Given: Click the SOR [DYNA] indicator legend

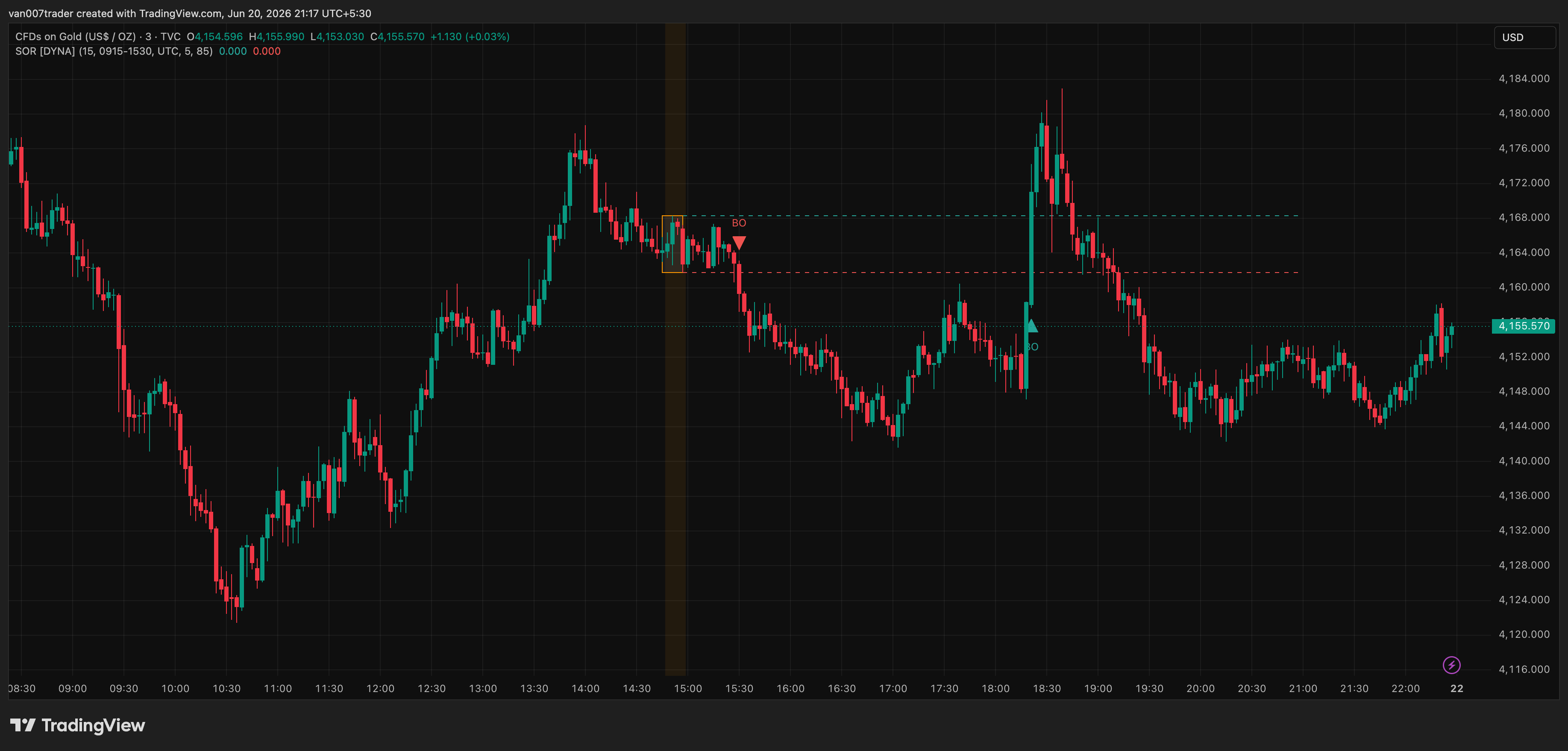Looking at the screenshot, I should point(114,51).
